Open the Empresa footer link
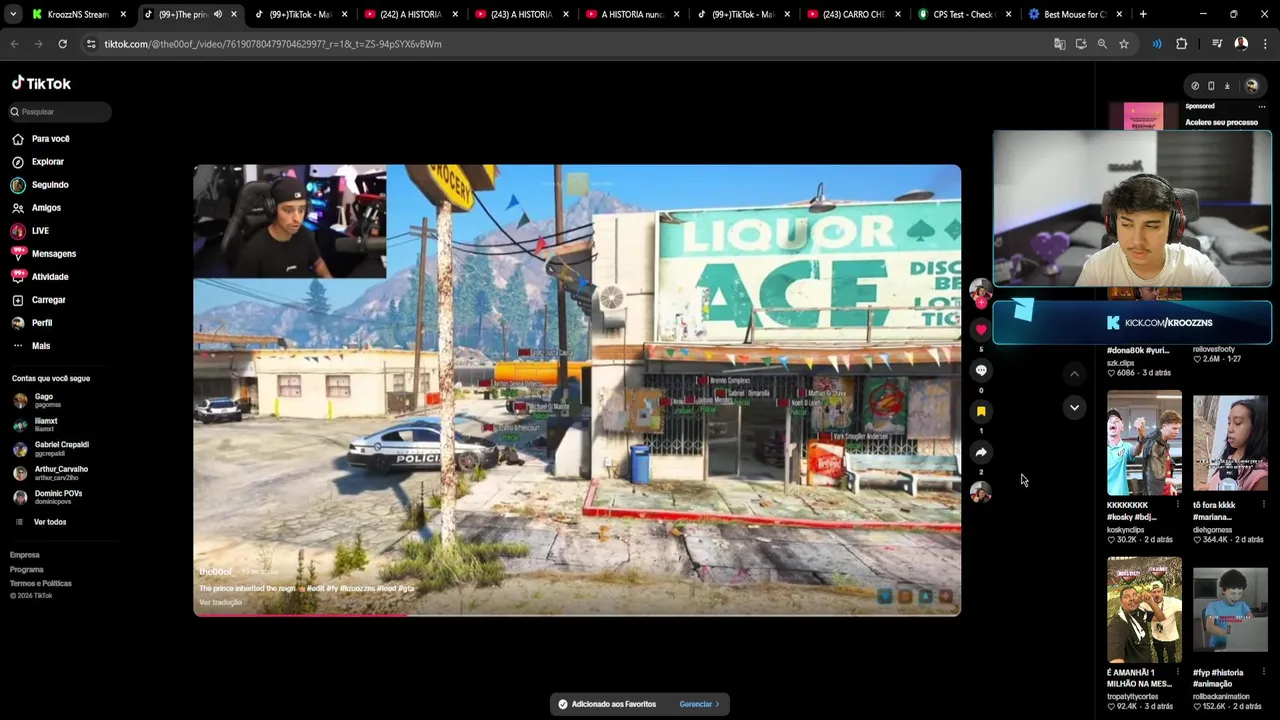 pos(25,555)
